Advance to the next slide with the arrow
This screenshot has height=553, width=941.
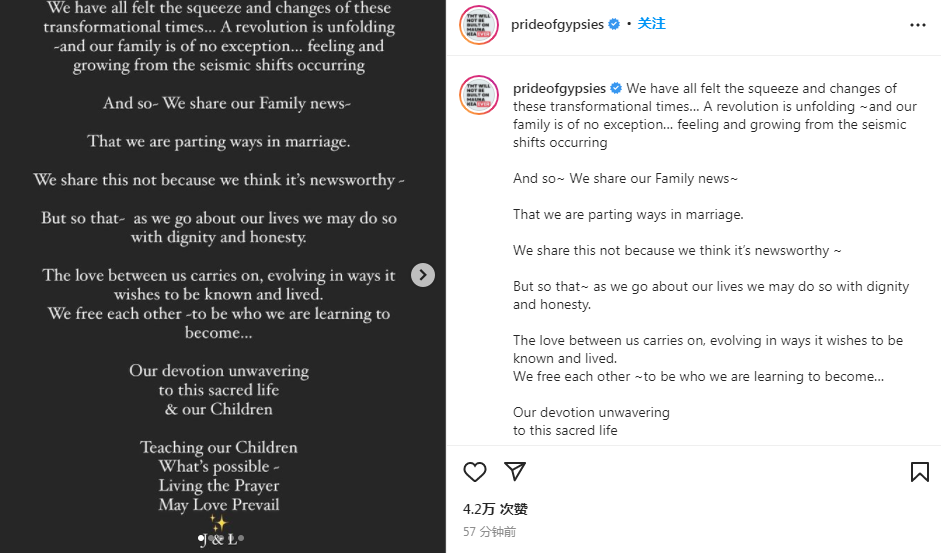pyautogui.click(x=423, y=275)
